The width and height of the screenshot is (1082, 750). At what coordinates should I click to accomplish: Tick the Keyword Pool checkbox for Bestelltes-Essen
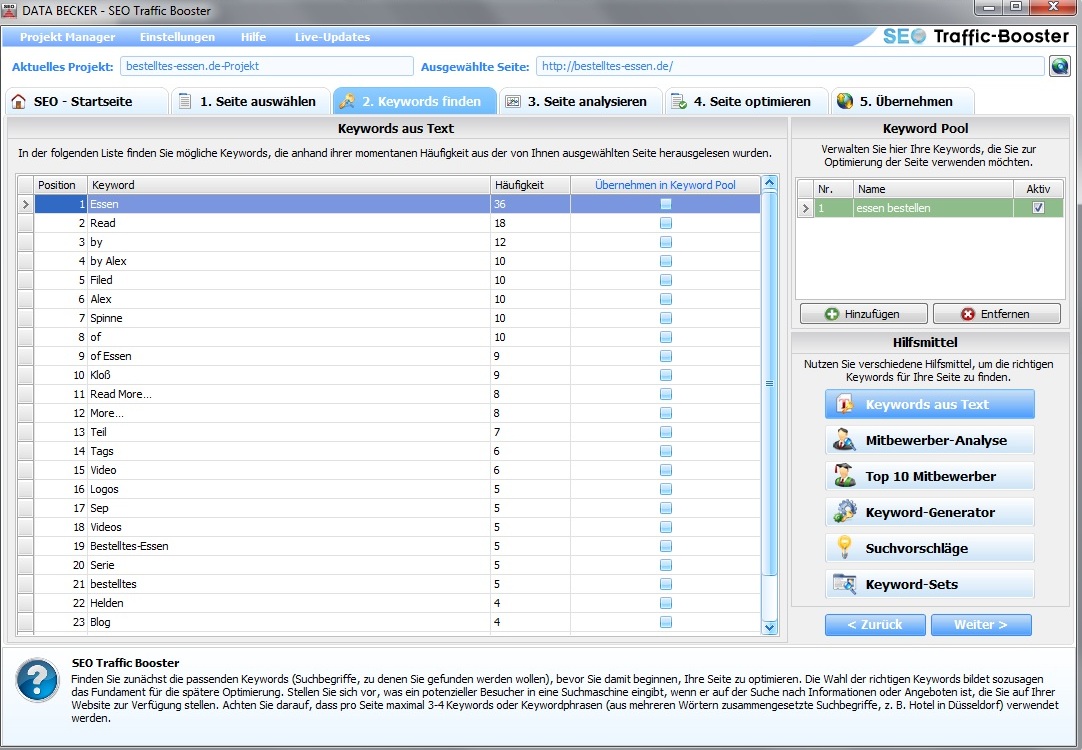665,546
